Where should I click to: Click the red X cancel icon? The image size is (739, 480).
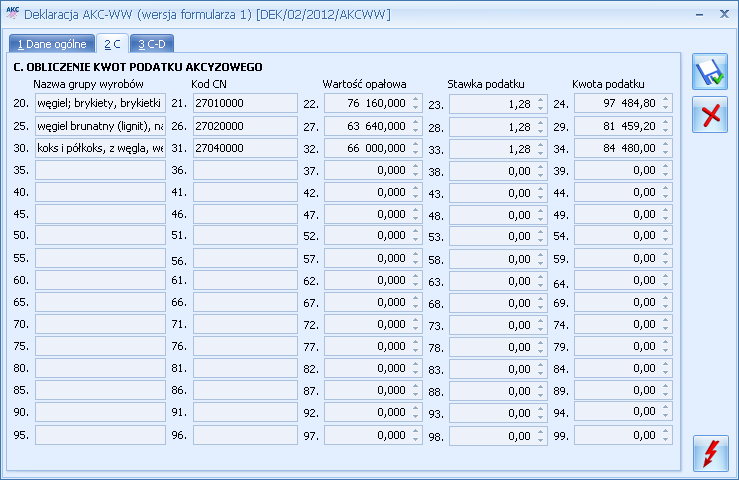[x=710, y=115]
